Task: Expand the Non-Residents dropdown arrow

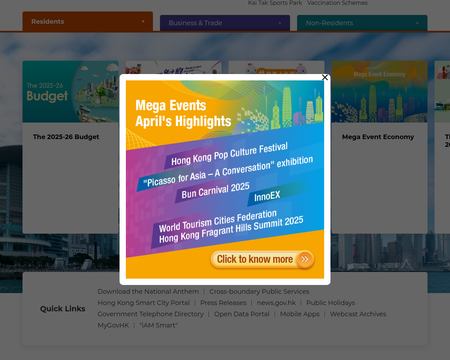Action: coord(417,23)
